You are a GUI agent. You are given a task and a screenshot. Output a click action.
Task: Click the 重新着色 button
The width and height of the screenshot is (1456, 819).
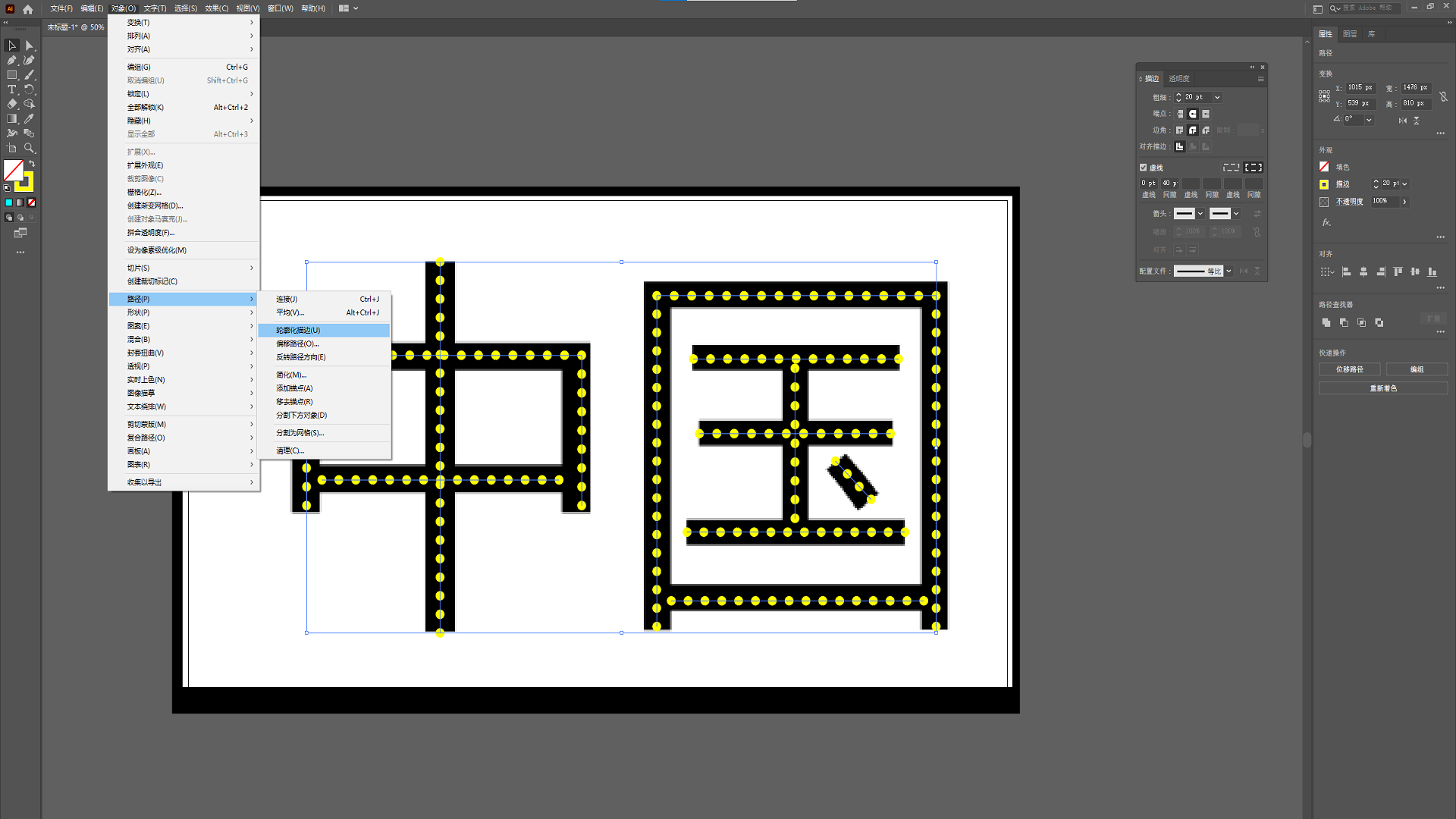pyautogui.click(x=1382, y=388)
